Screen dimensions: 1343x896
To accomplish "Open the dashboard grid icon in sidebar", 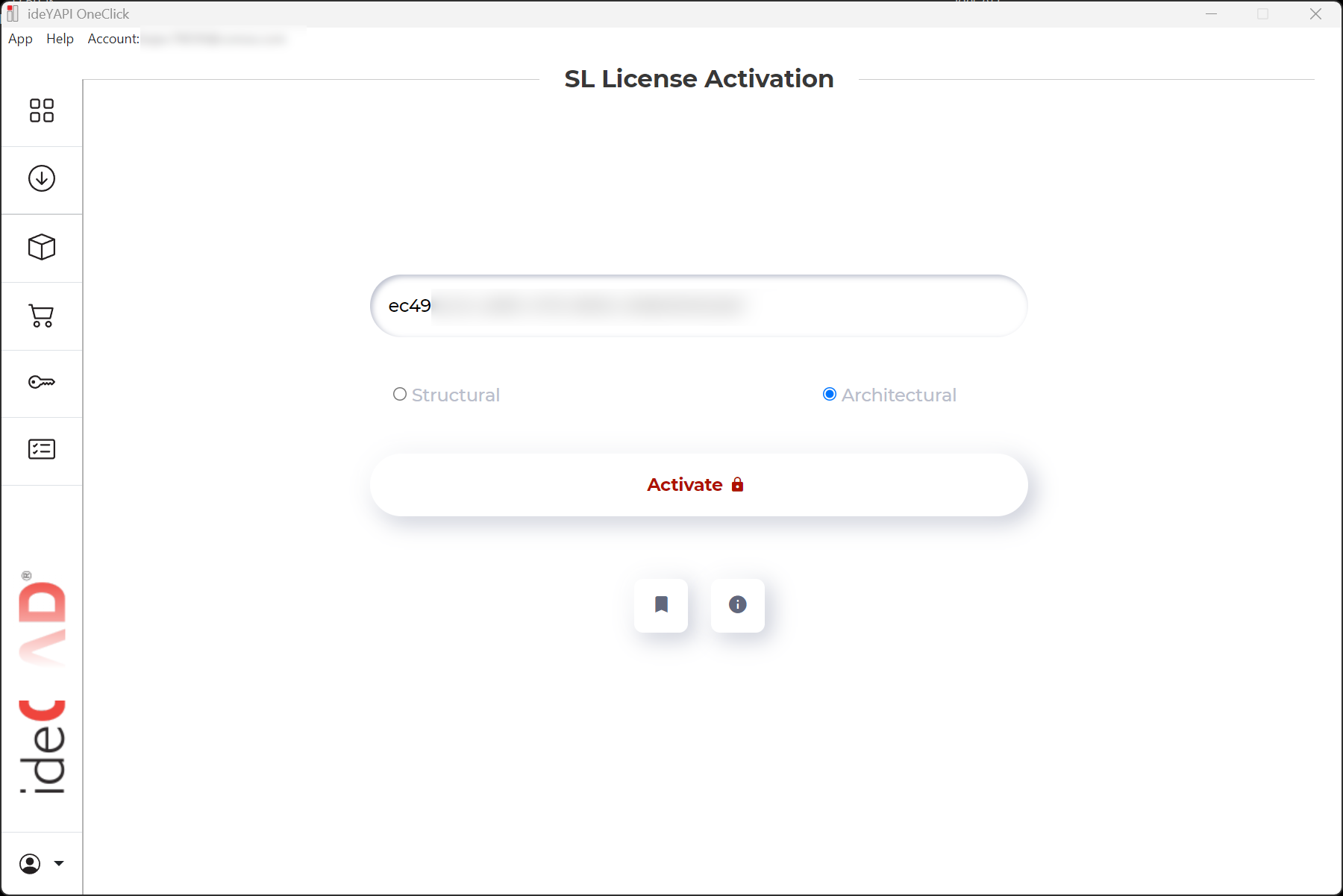I will pos(42,110).
